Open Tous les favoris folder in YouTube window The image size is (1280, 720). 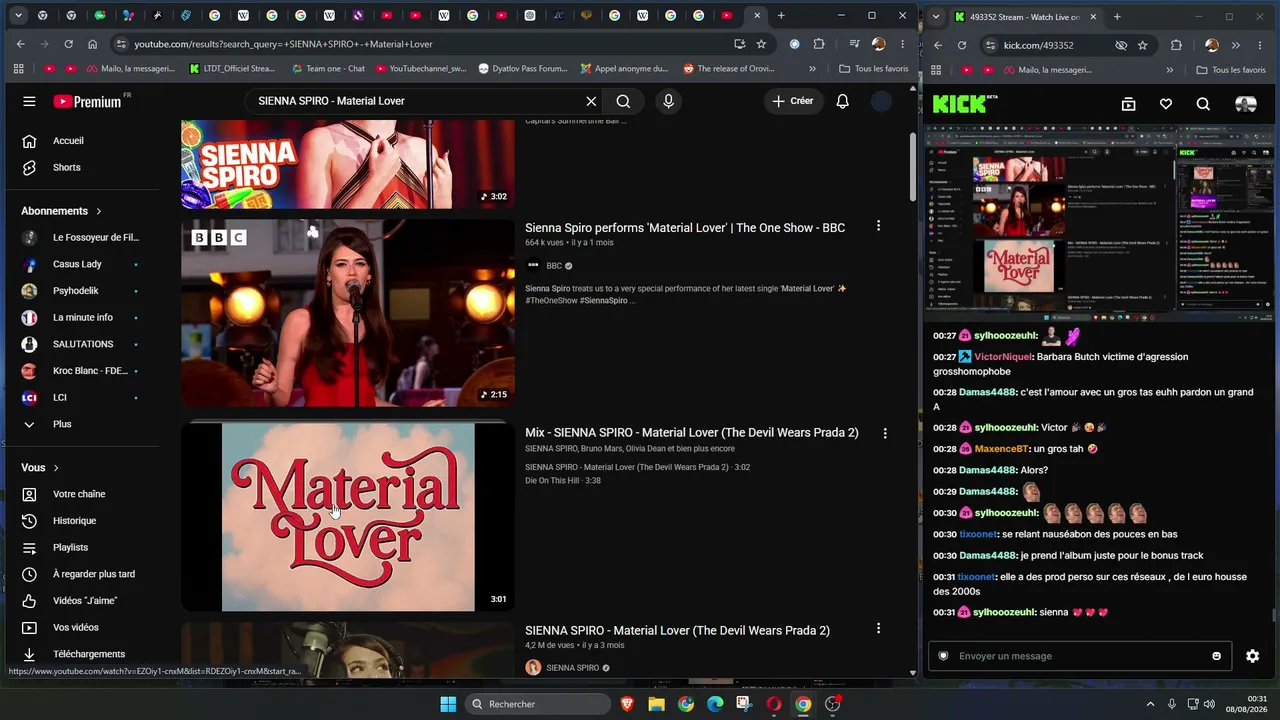(874, 69)
